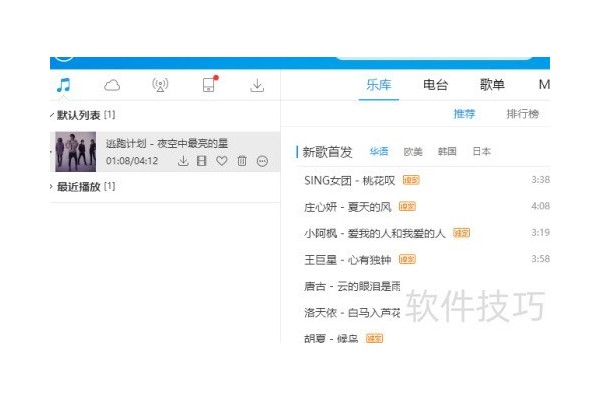This screenshot has height=400, width=600.
Task: Delete the playing song with trash icon
Action: point(242,161)
